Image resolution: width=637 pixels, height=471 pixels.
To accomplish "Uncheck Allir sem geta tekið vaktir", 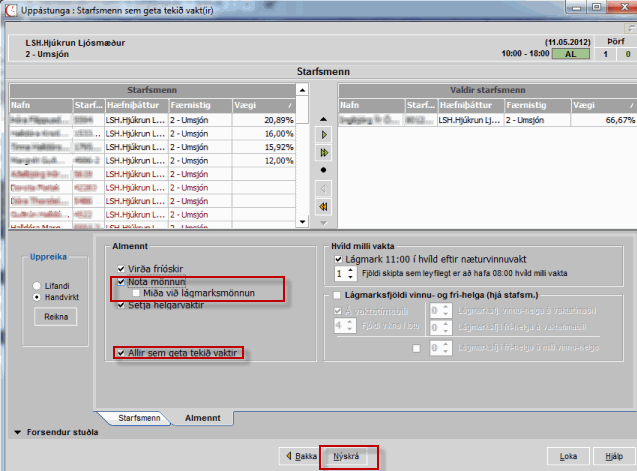I will [x=121, y=353].
